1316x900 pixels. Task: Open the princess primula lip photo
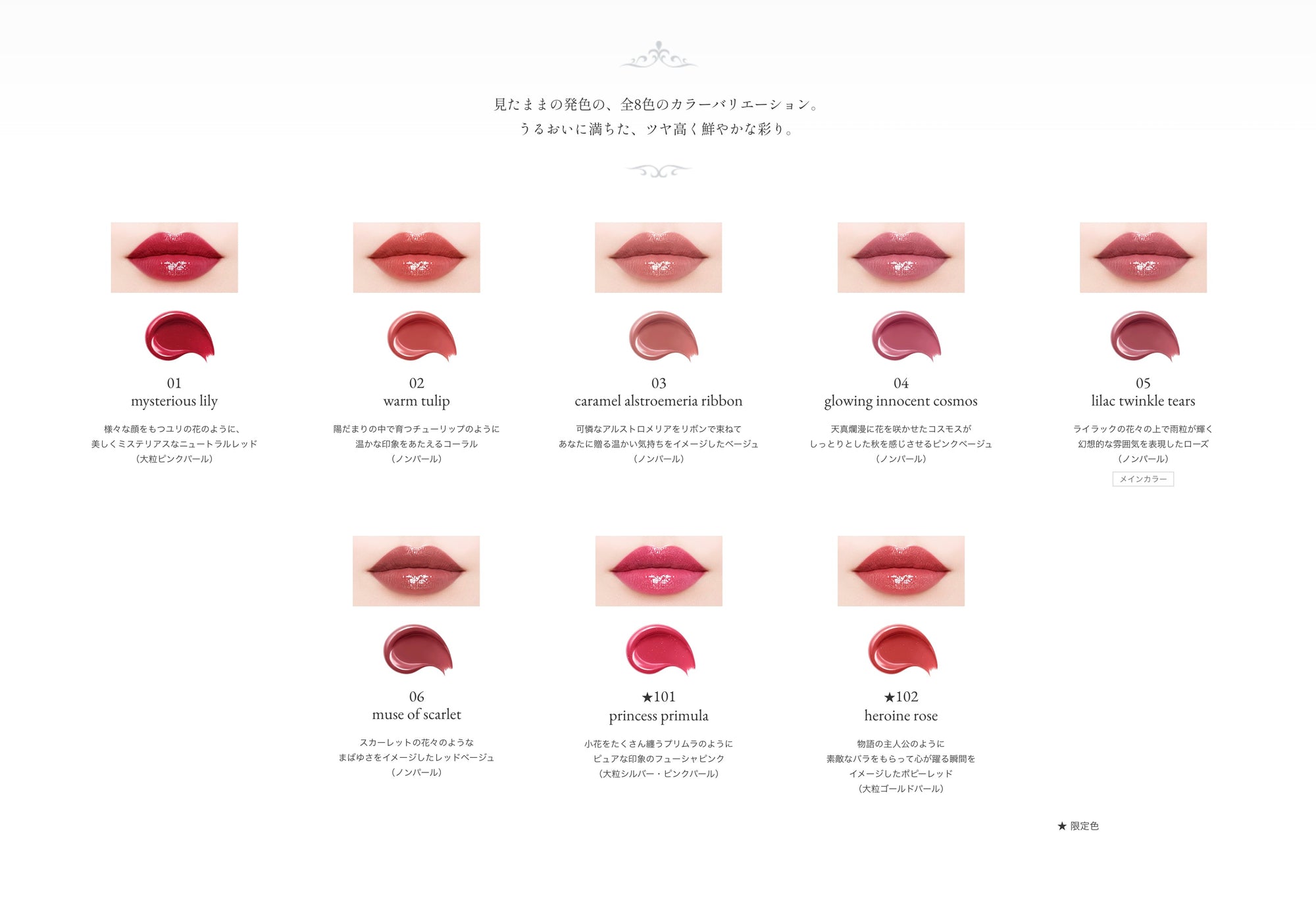[x=659, y=571]
